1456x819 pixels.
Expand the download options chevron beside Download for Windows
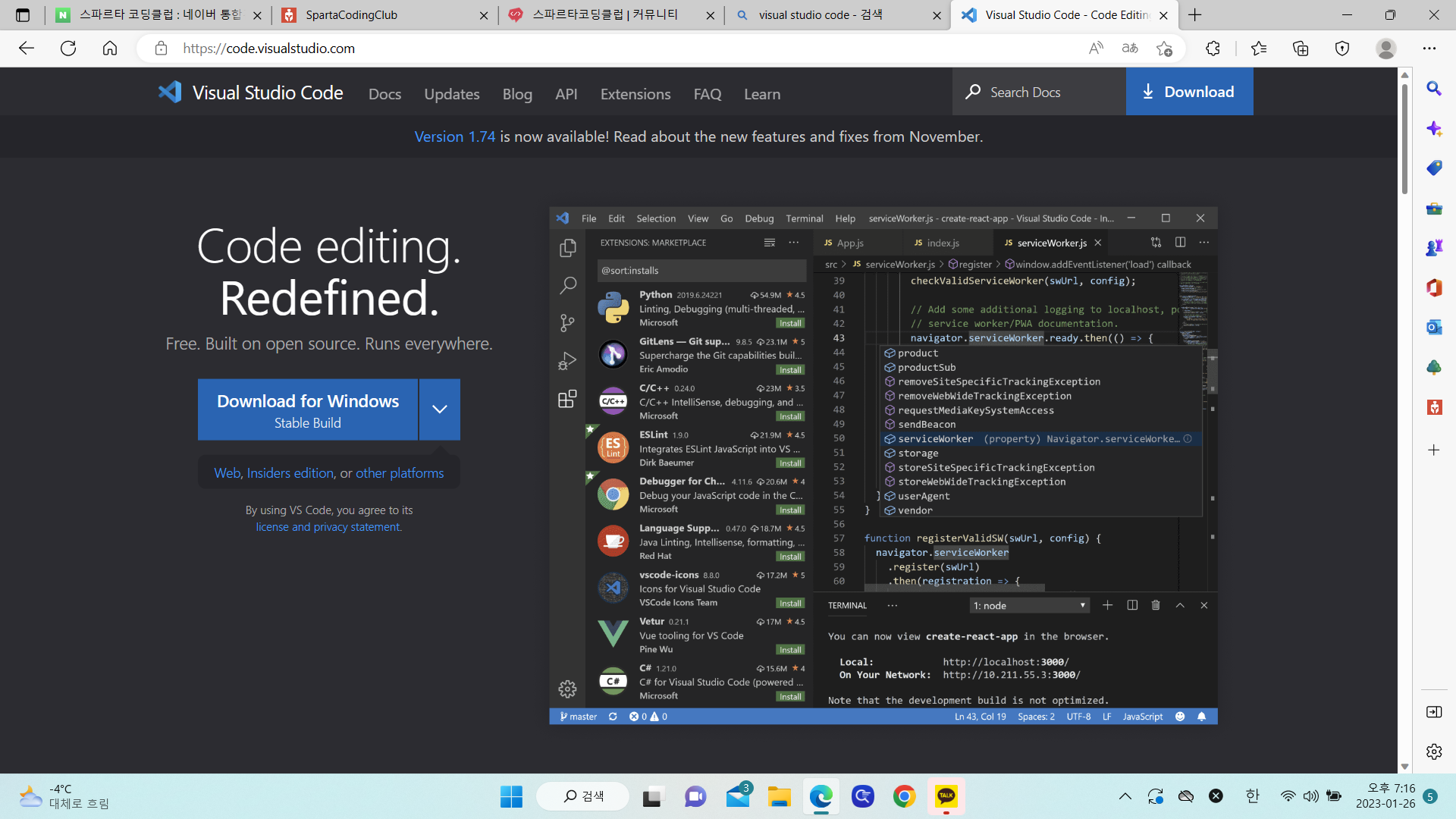pyautogui.click(x=439, y=409)
